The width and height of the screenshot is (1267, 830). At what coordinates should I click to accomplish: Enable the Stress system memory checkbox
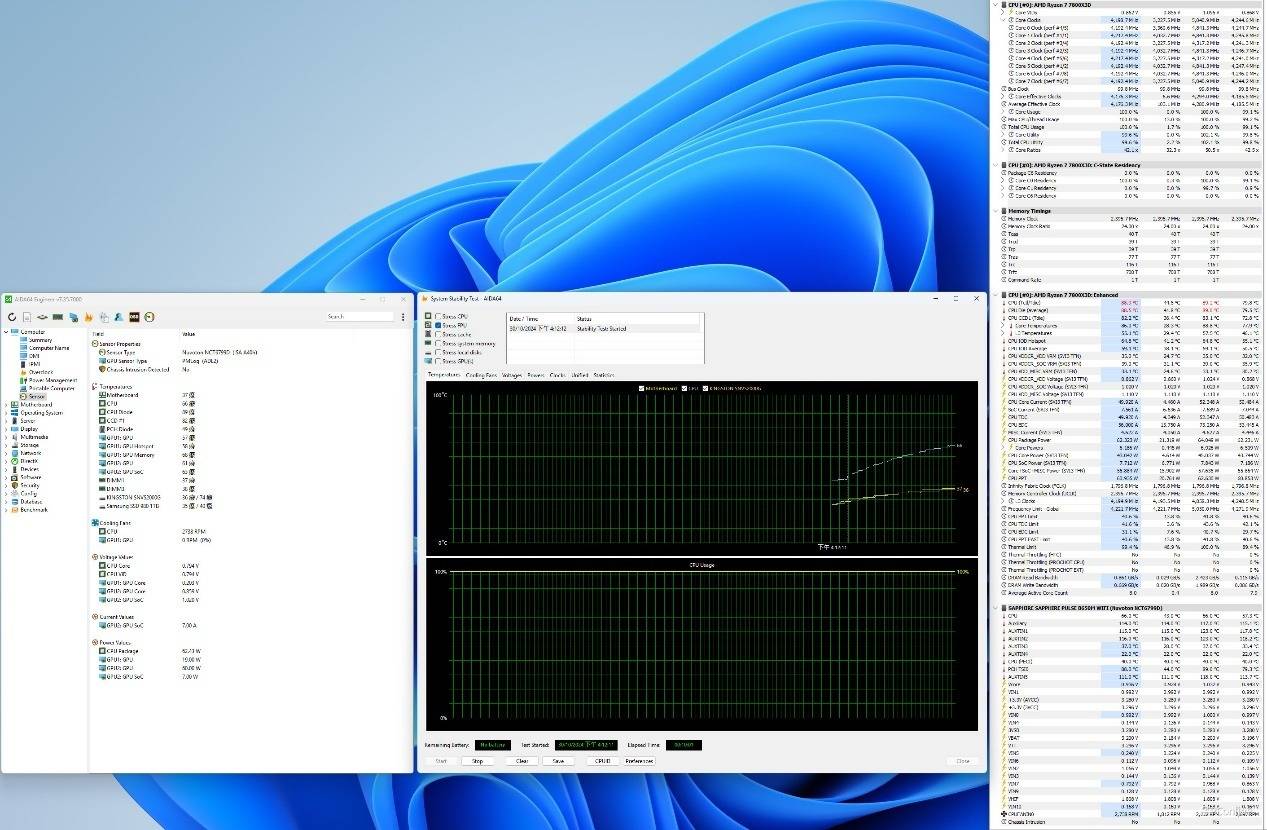coord(438,343)
